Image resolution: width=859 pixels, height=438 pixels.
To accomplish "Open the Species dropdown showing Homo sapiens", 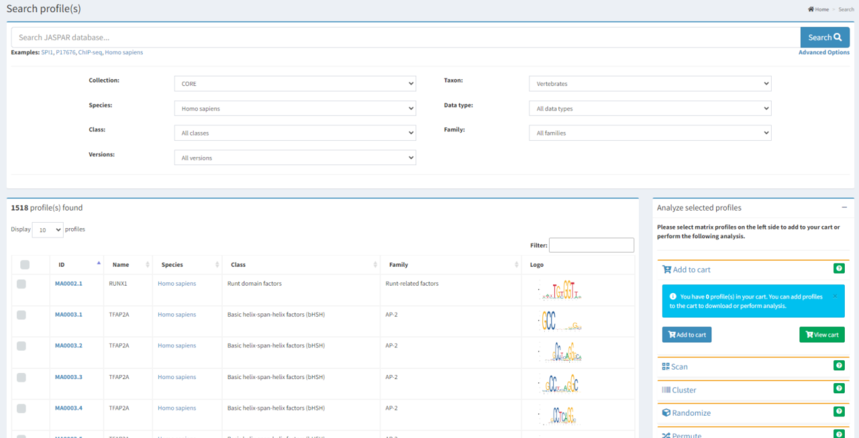I will 295,108.
